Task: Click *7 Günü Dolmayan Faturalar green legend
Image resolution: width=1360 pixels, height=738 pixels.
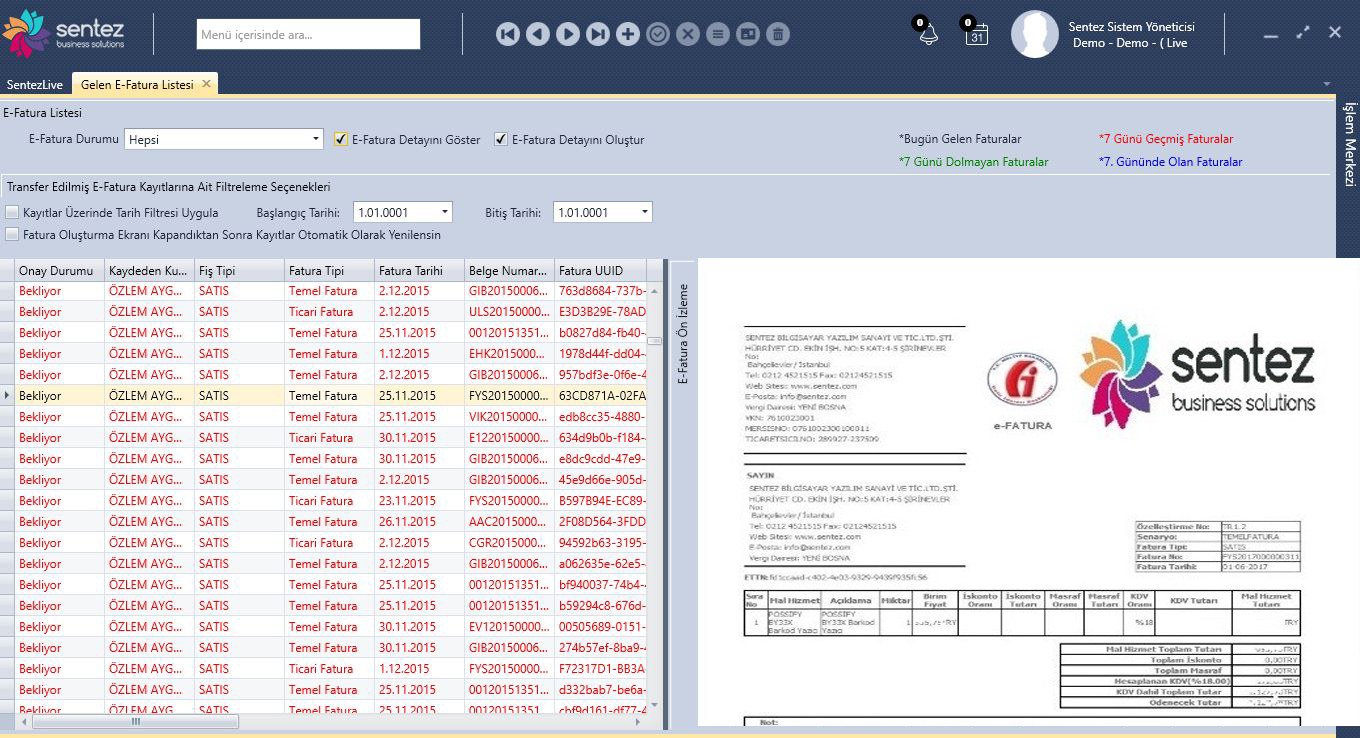Action: click(973, 162)
